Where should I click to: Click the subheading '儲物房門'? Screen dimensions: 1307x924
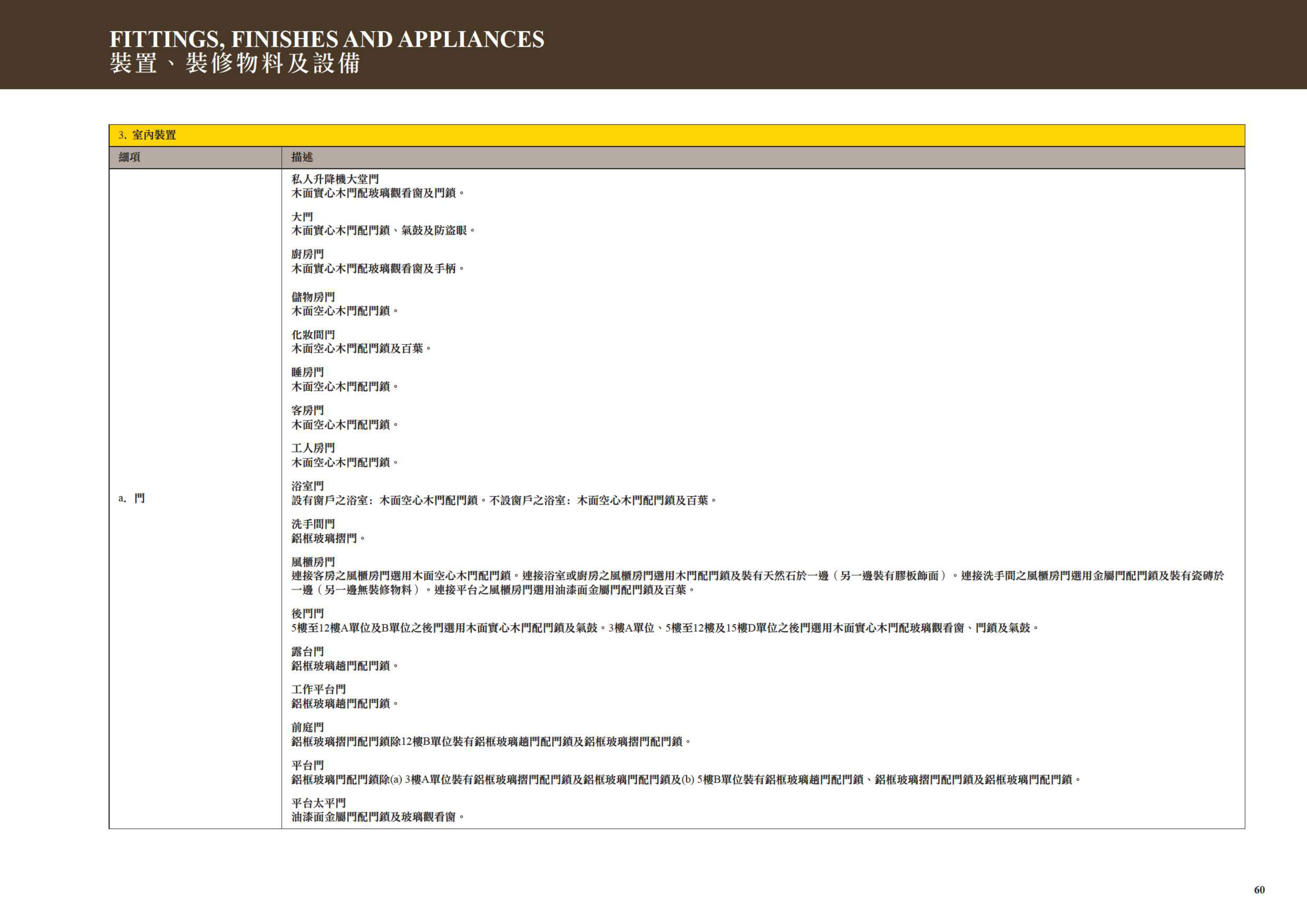coord(313,297)
